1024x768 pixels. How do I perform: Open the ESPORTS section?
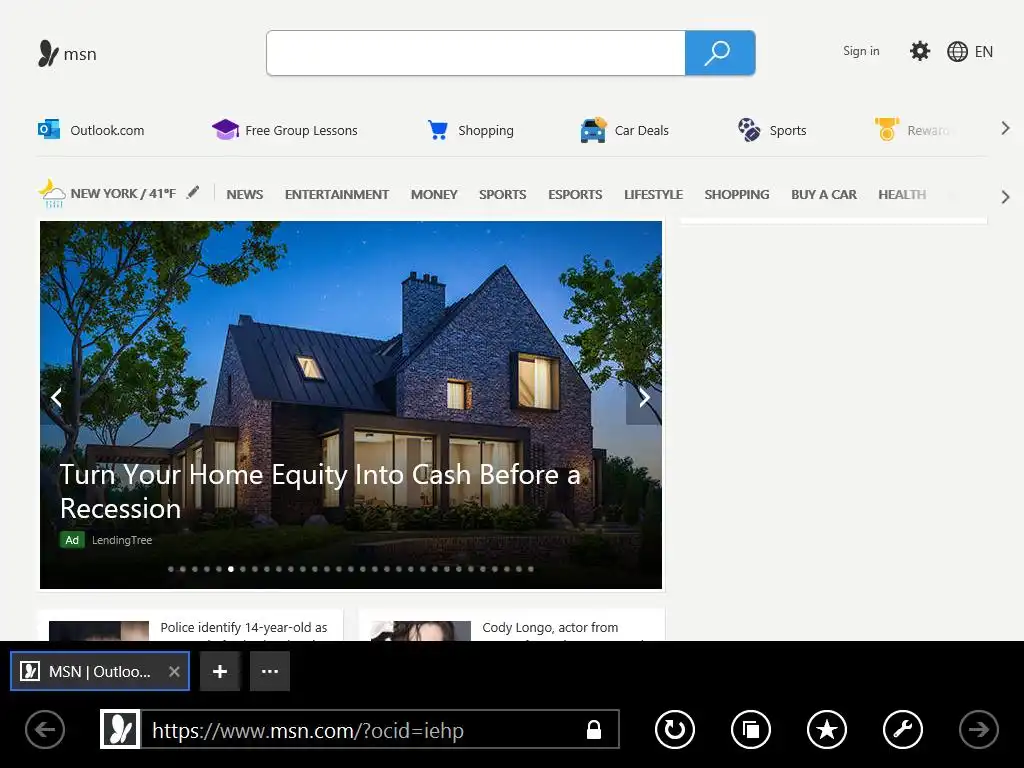pos(575,195)
